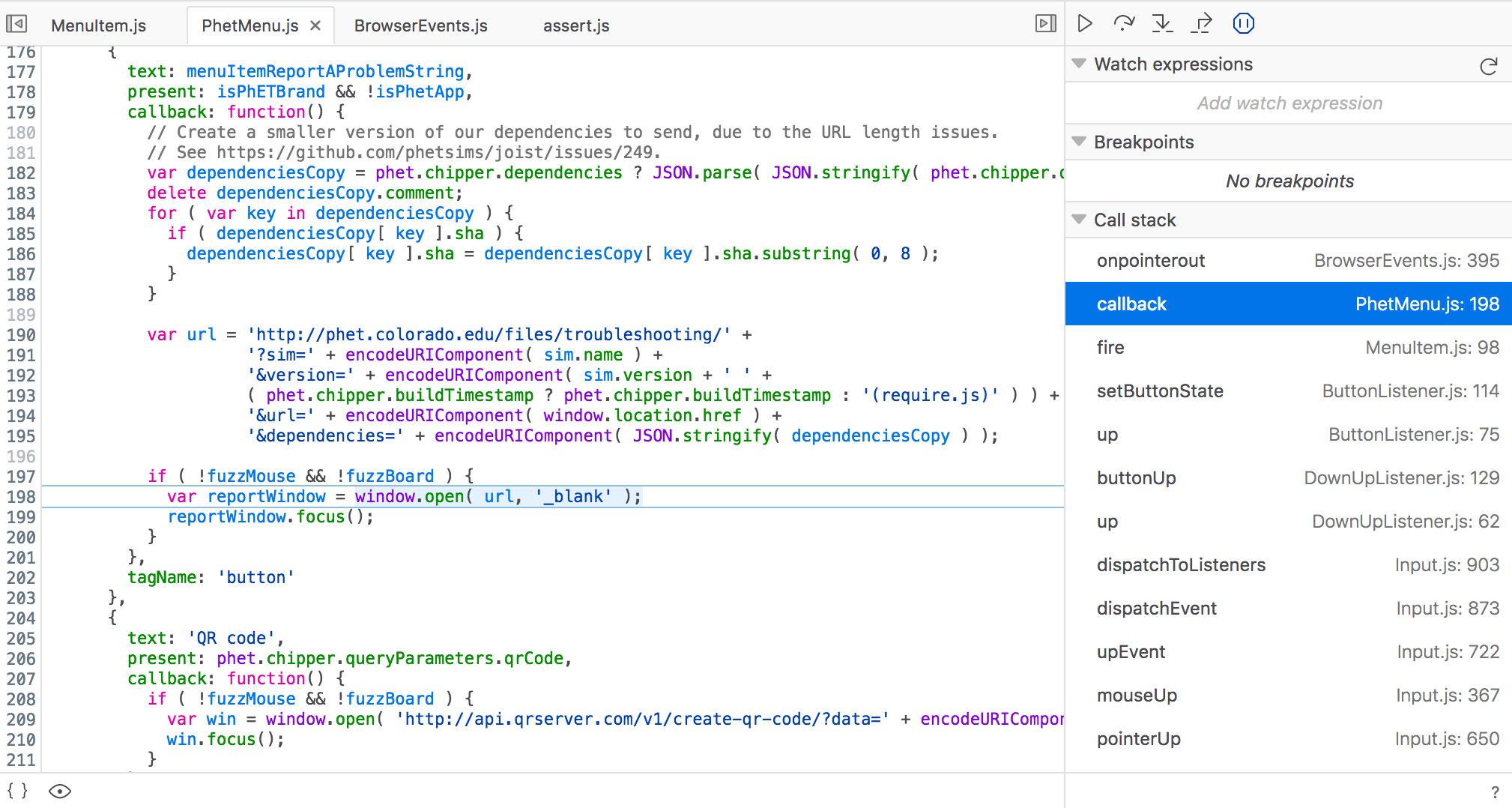Select the setButtonState stack frame
Image resolution: width=1512 pixels, height=808 pixels.
[1289, 391]
